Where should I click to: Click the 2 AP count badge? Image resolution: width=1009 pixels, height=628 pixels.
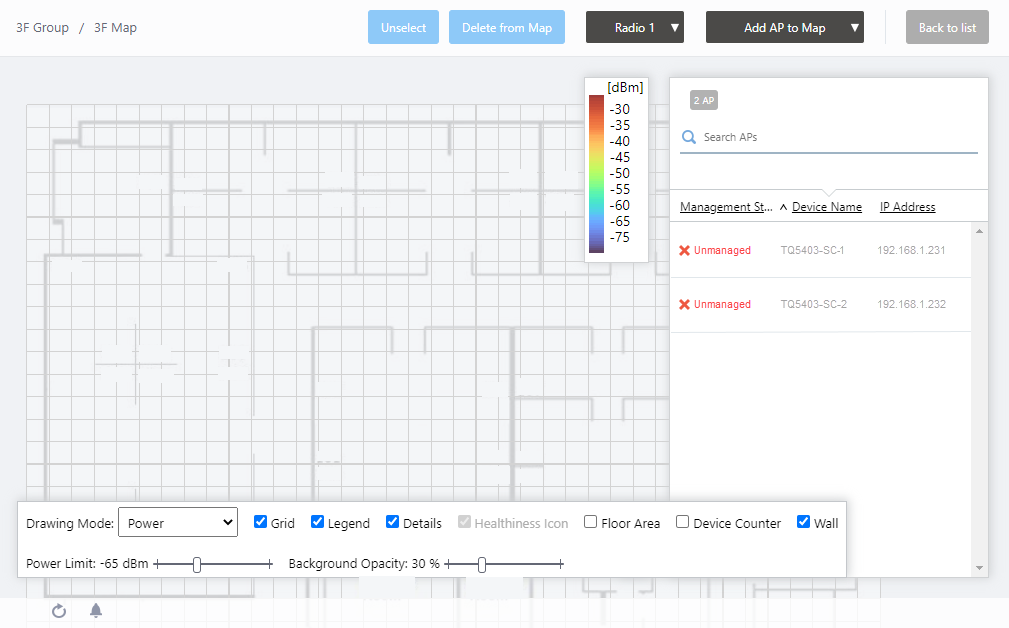(x=704, y=100)
